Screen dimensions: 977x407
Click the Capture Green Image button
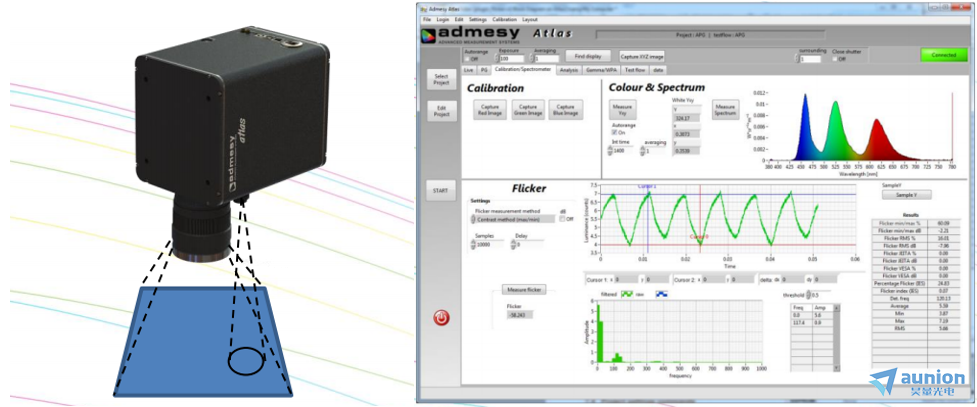pos(528,110)
